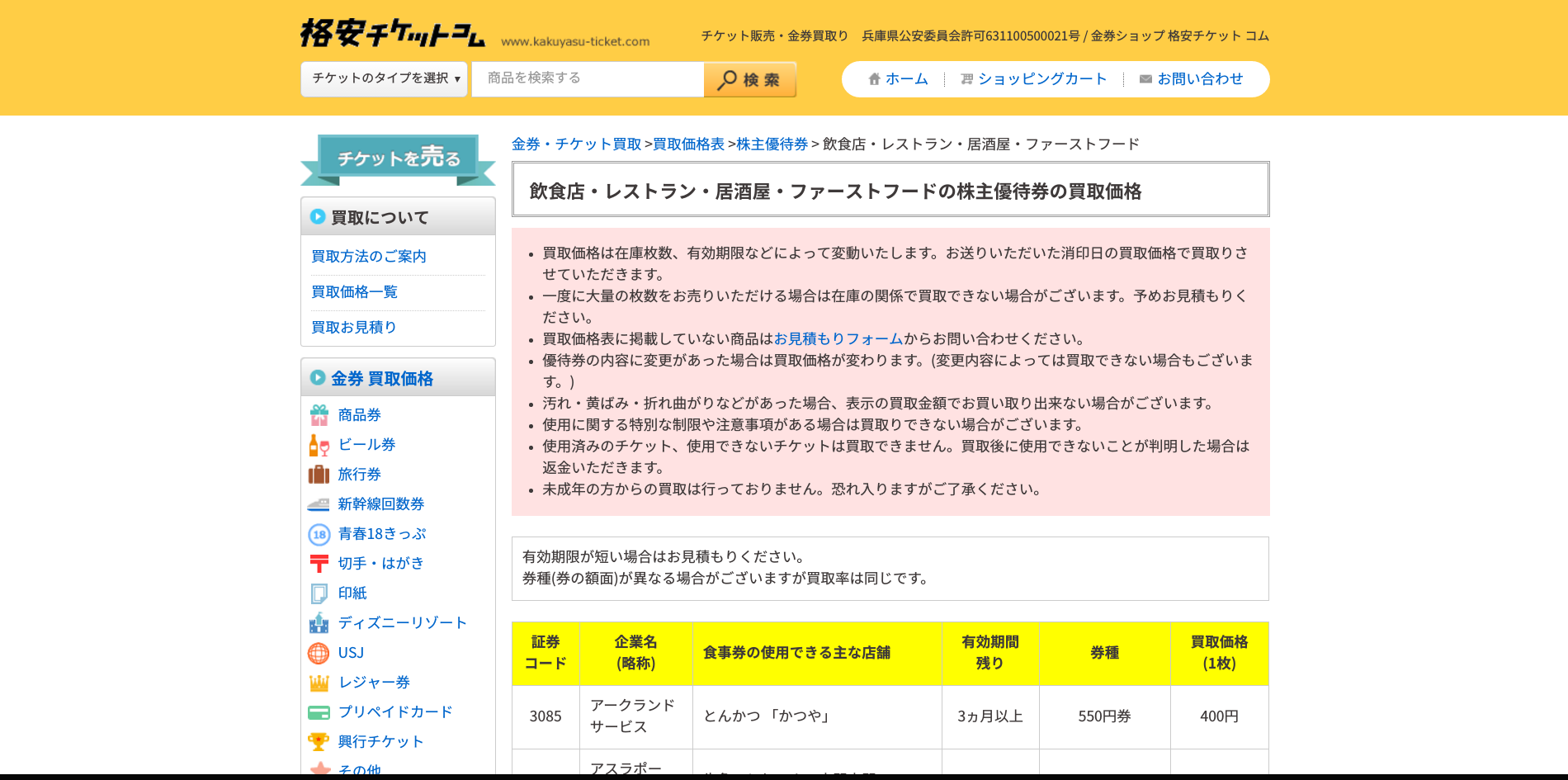Viewport: 1568px width, 780px height.
Task: Open the お見積もりフォーム link in notice
Action: pyautogui.click(x=838, y=339)
